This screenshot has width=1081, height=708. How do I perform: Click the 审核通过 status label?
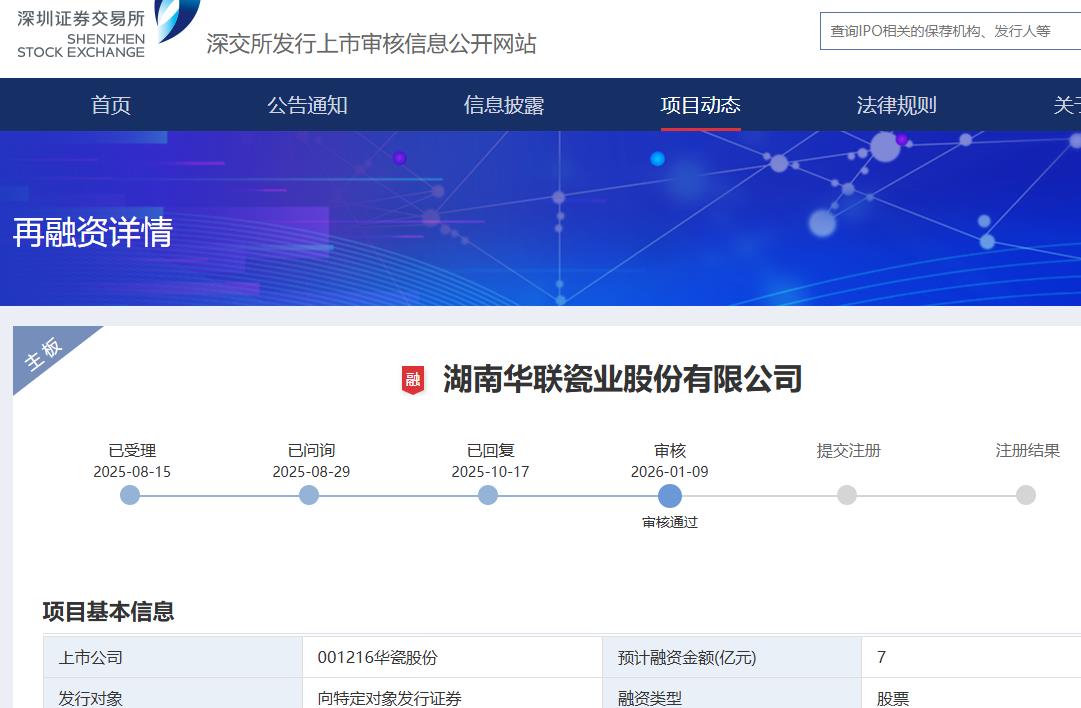pyautogui.click(x=670, y=522)
